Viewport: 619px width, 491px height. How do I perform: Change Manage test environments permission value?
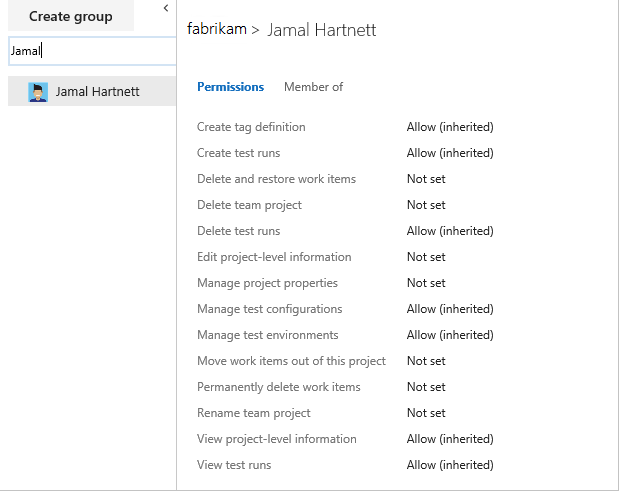450,335
